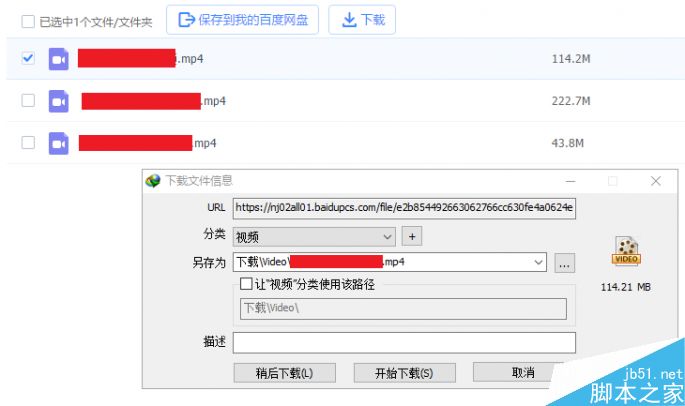The height and width of the screenshot is (406, 685).
Task: Open the browse (...) button for the save path
Action: (564, 263)
